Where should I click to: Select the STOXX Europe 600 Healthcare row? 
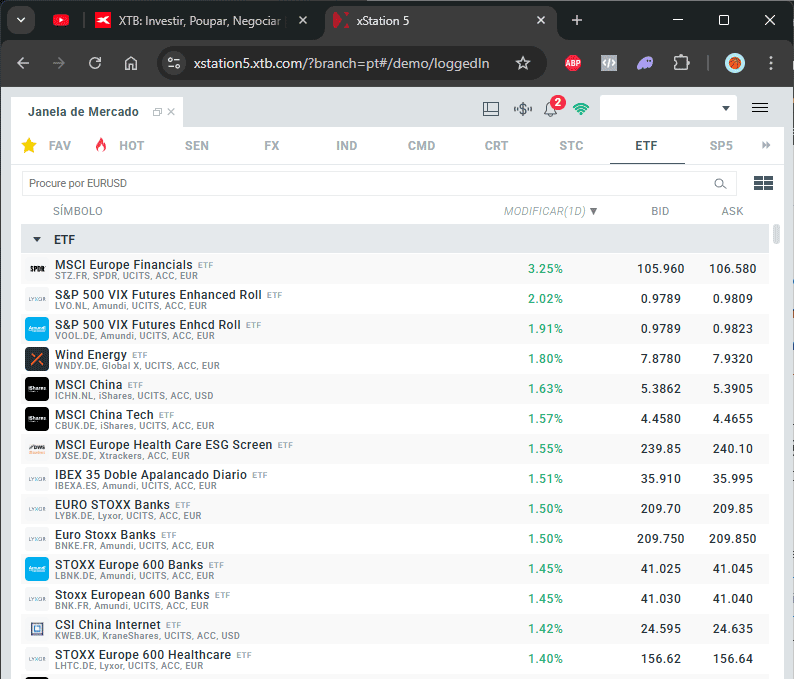click(395, 659)
